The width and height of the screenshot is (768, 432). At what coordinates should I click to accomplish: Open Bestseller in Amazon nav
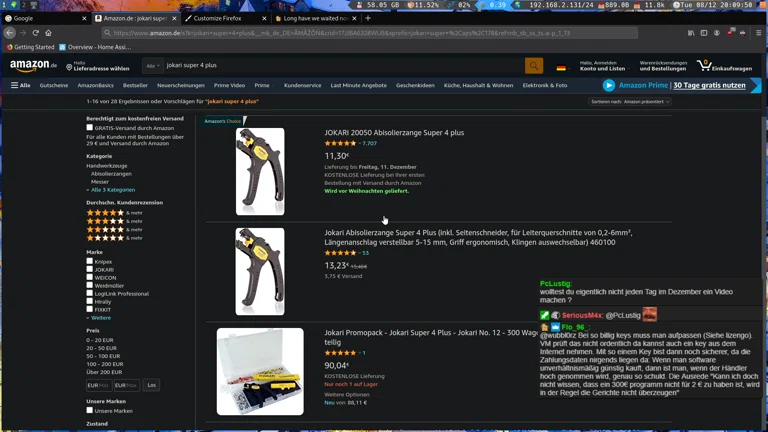tap(135, 85)
